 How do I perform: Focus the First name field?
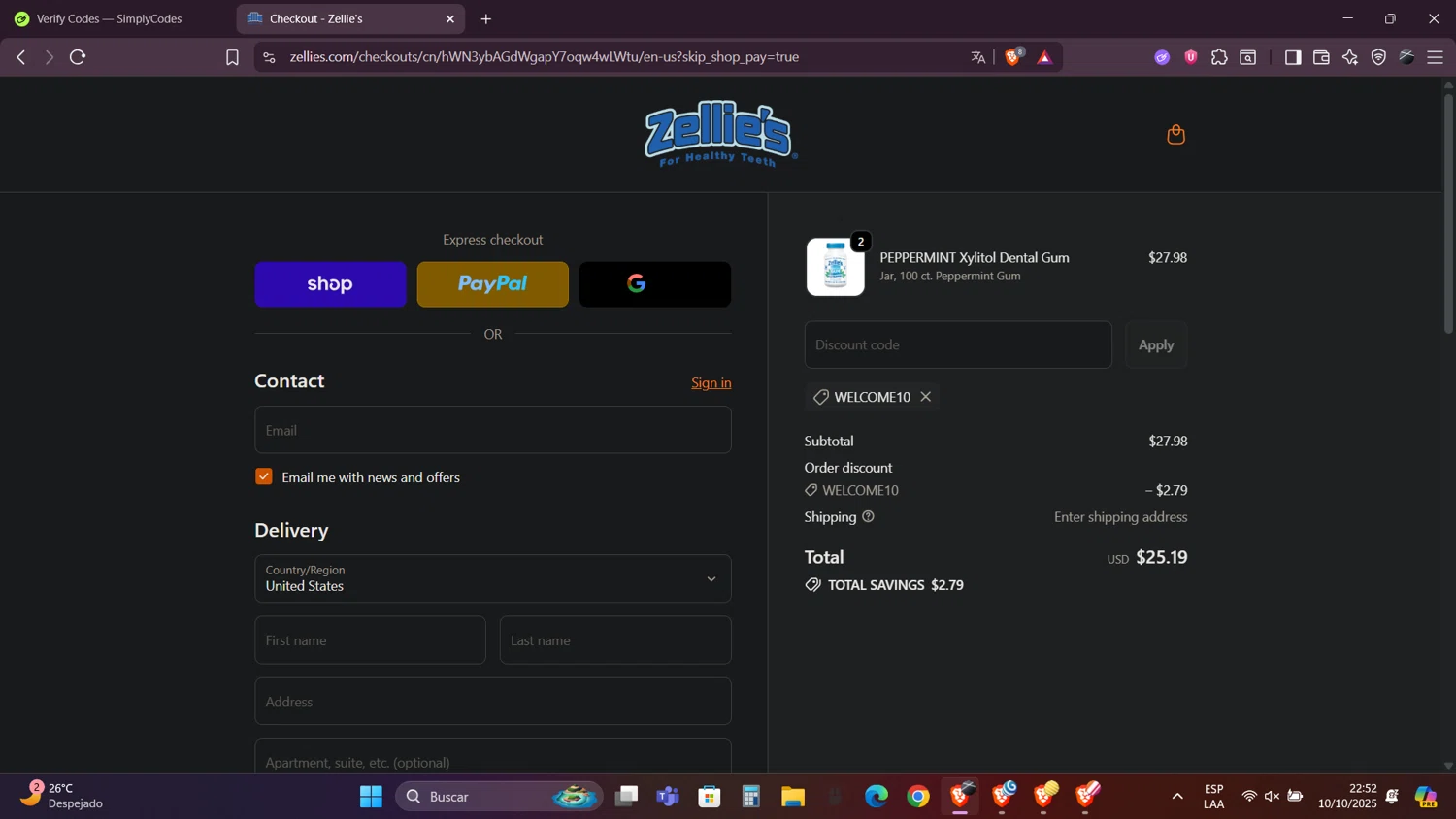pos(370,640)
